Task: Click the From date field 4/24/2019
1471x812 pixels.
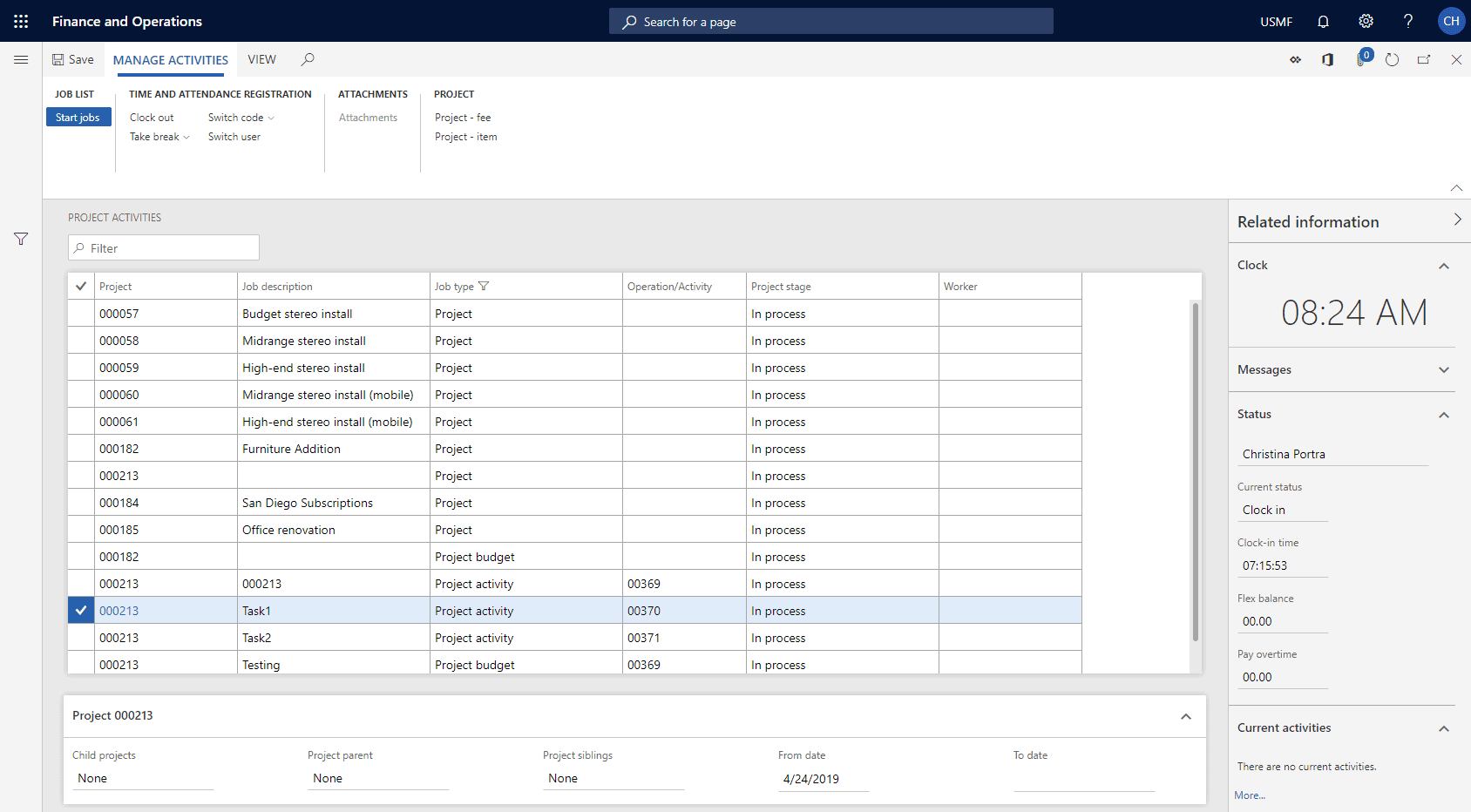Action: click(x=823, y=779)
